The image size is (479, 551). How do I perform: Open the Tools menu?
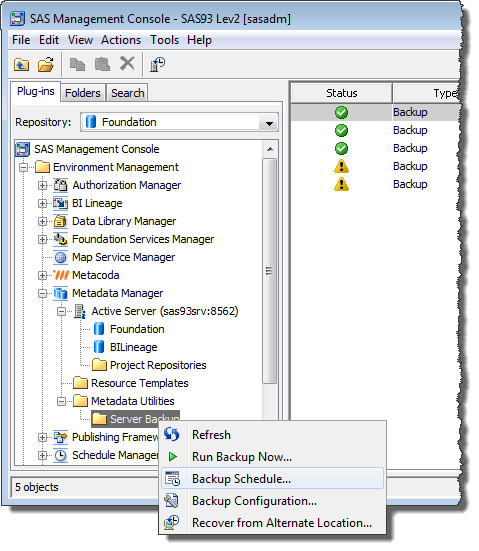click(164, 40)
